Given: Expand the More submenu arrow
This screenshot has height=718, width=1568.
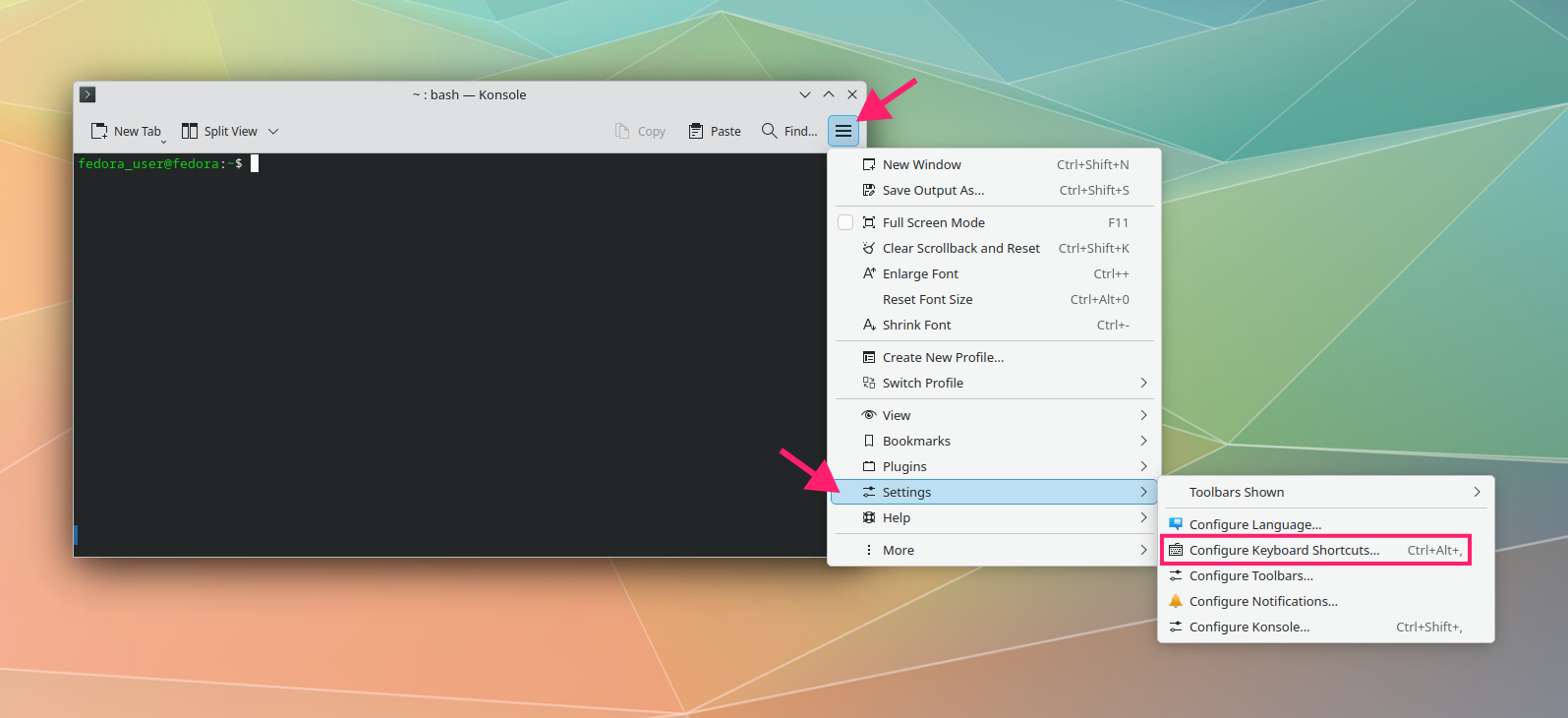Looking at the screenshot, I should coord(1143,550).
